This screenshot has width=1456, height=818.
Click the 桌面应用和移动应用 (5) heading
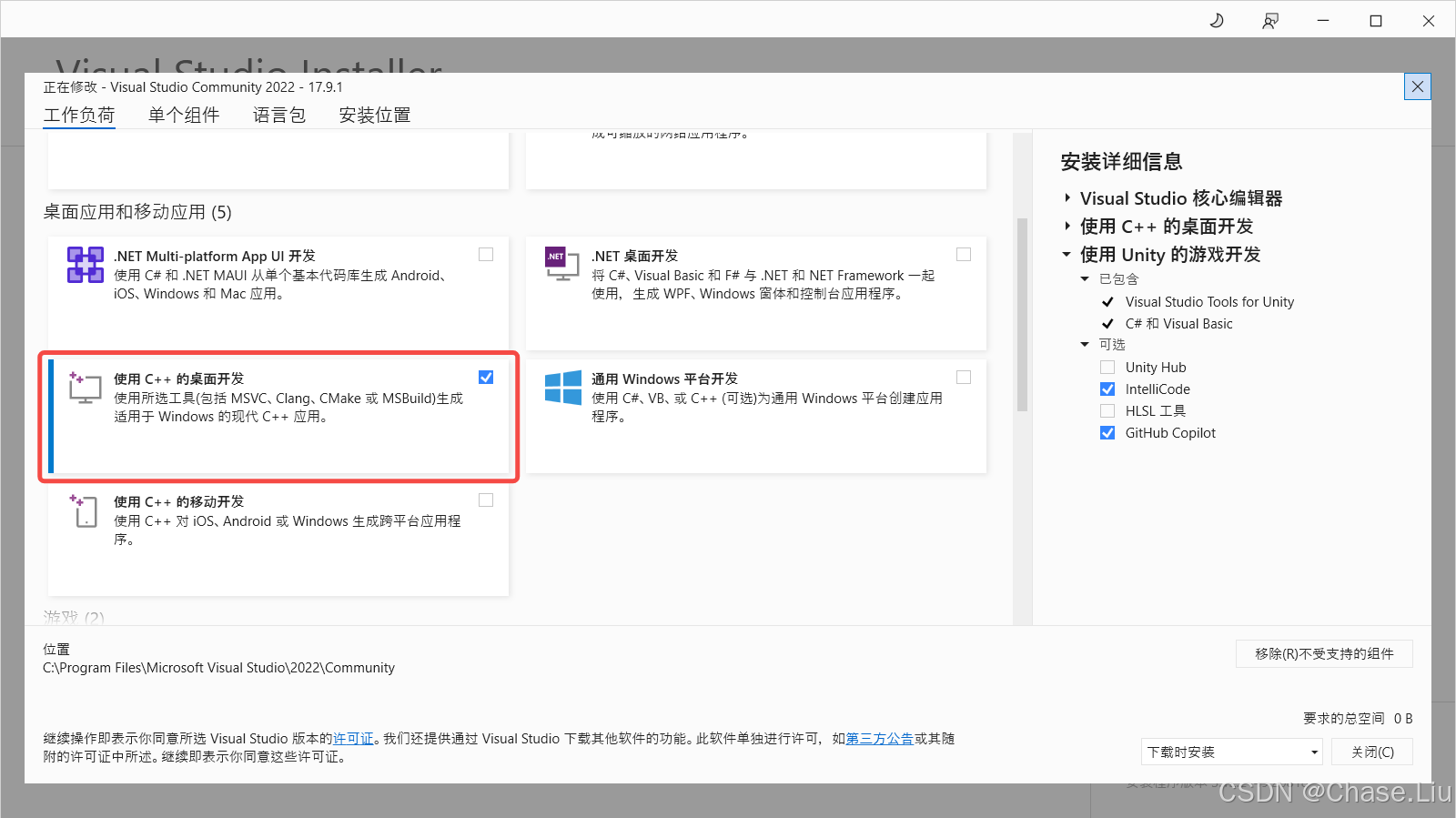tap(137, 212)
